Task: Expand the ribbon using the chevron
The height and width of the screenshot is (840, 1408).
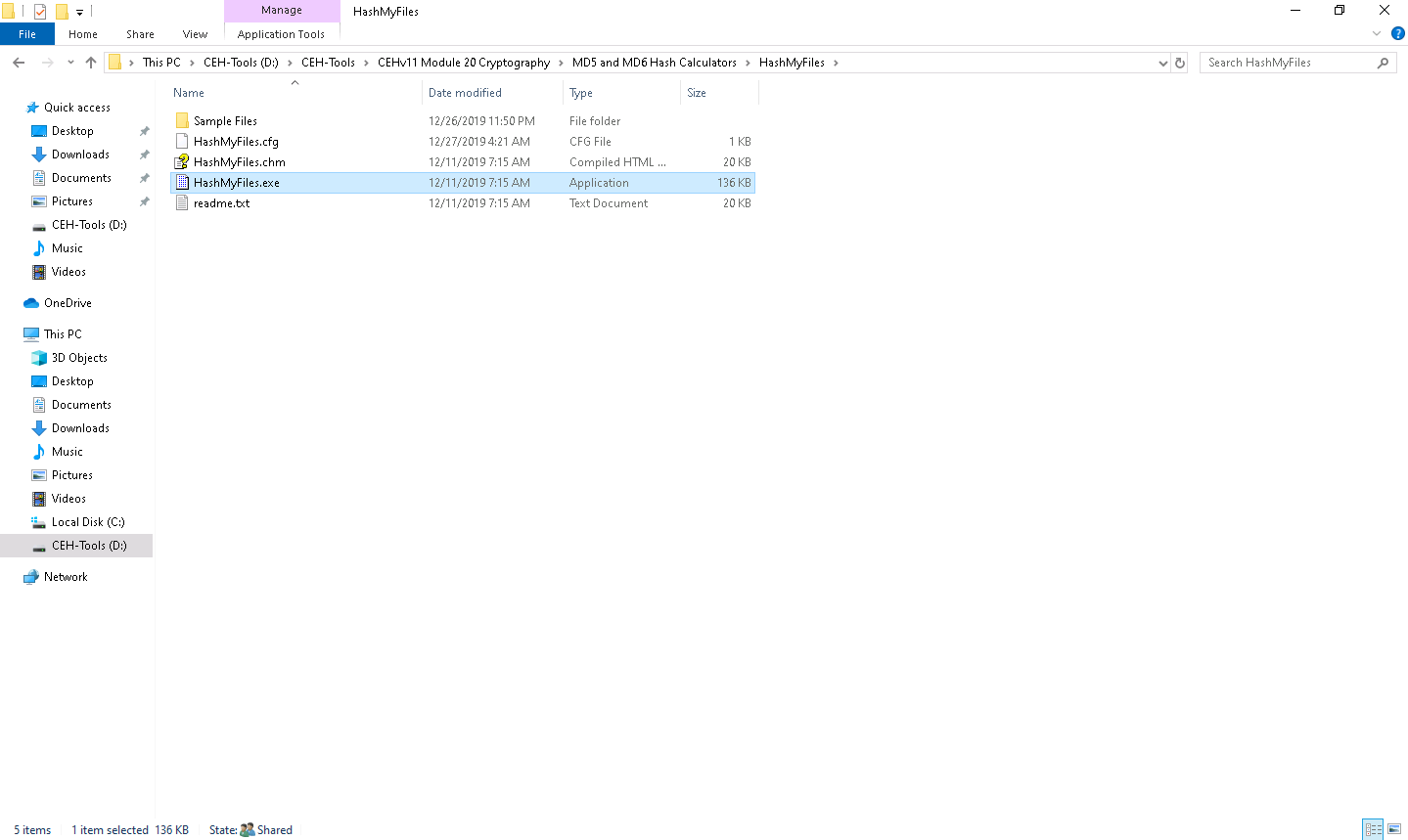Action: tap(1377, 34)
